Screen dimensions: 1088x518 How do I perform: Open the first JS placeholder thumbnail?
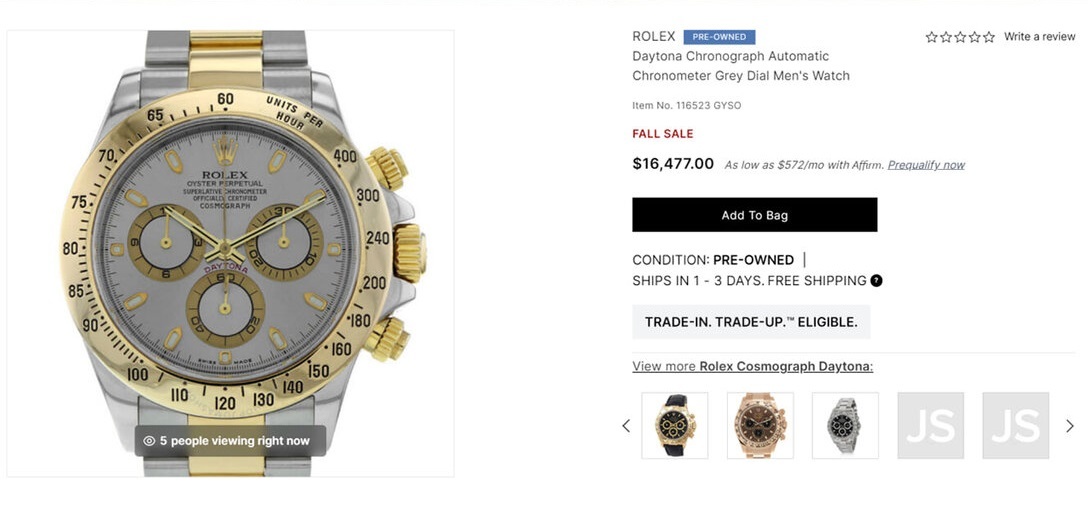930,426
